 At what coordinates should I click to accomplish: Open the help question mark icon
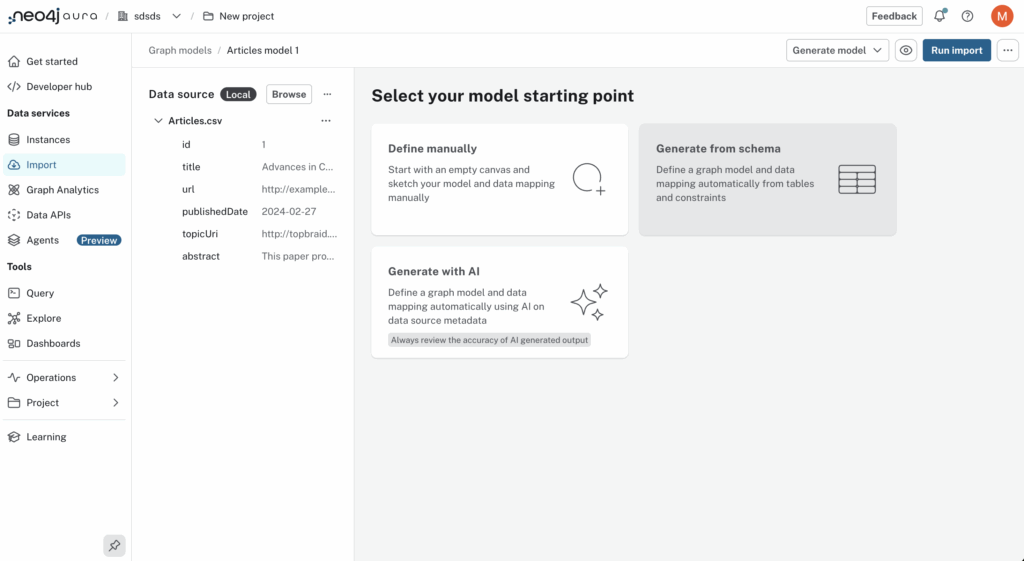tap(967, 16)
